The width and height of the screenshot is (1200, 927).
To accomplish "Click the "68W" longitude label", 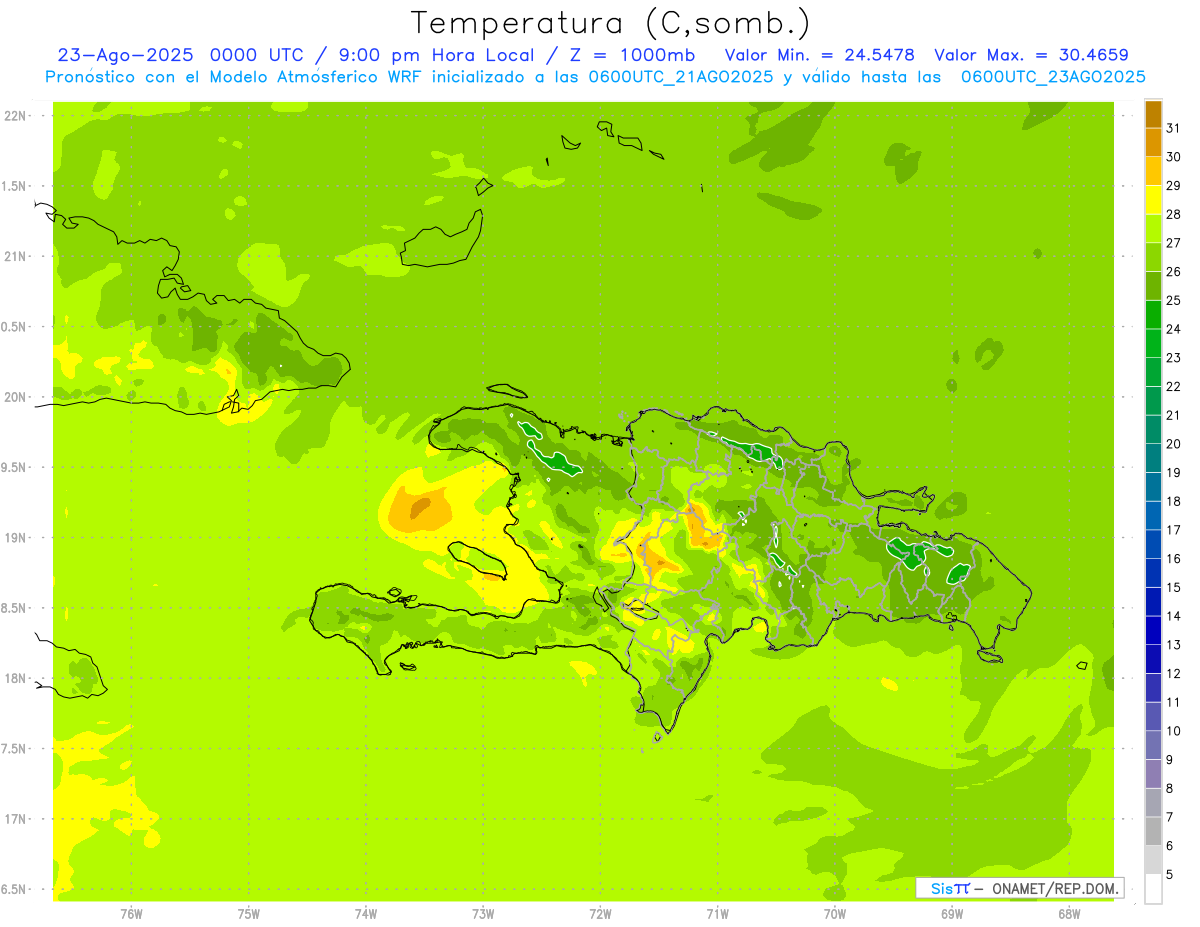I will 1069,914.
